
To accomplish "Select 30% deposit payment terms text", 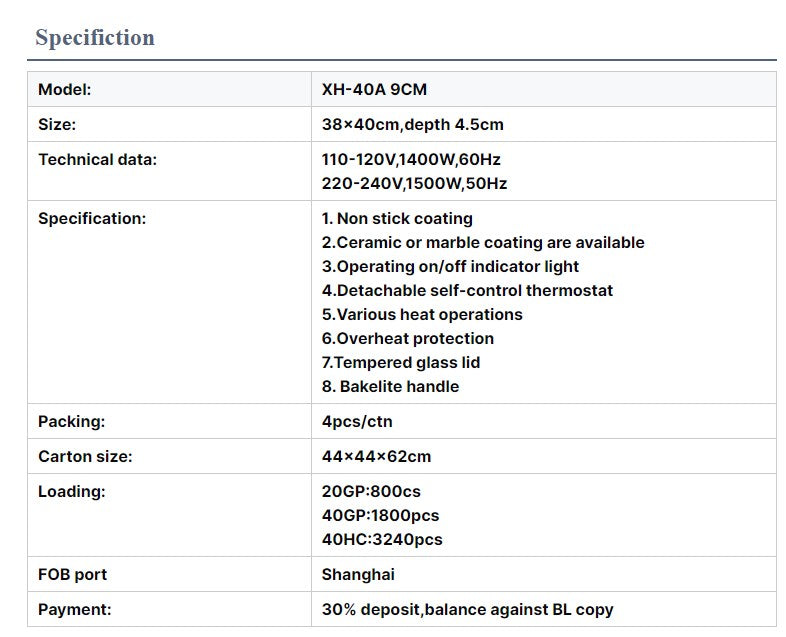I will [x=467, y=610].
